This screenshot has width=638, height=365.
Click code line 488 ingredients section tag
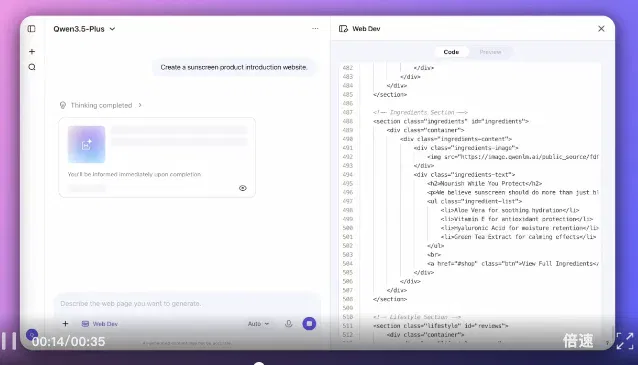coord(450,121)
